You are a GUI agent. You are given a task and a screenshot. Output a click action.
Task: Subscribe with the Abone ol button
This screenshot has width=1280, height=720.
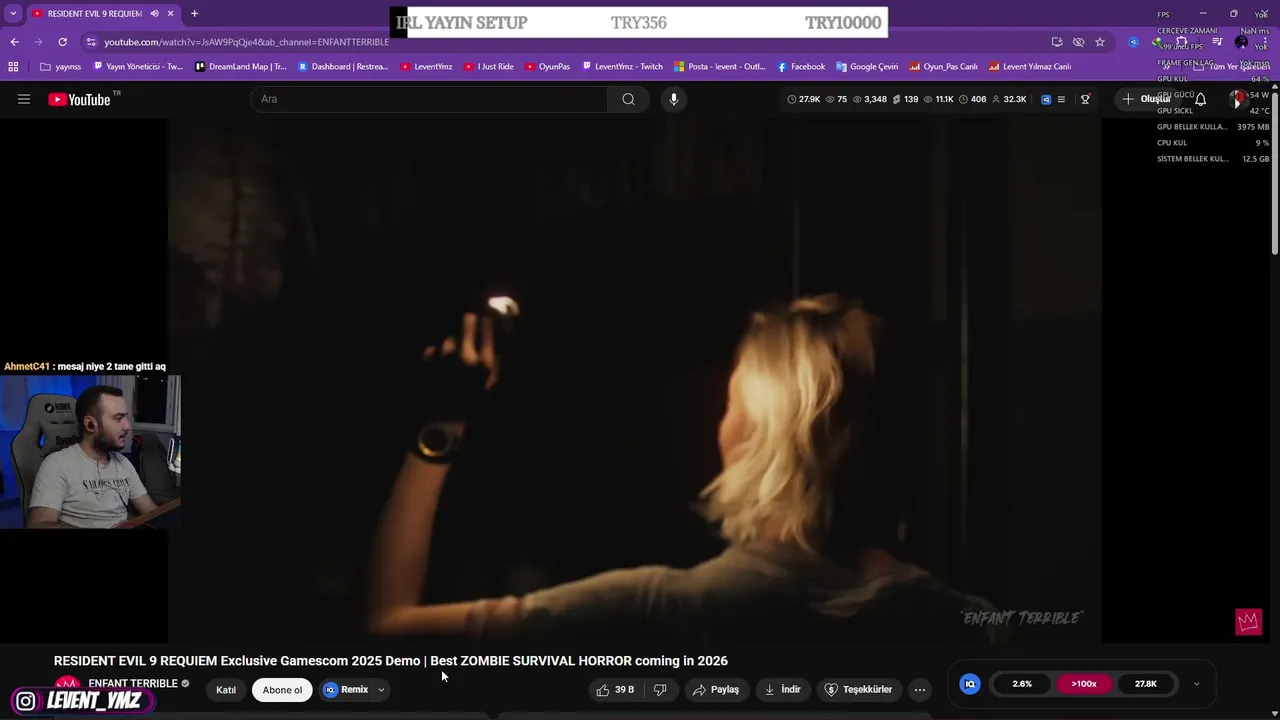coord(282,690)
